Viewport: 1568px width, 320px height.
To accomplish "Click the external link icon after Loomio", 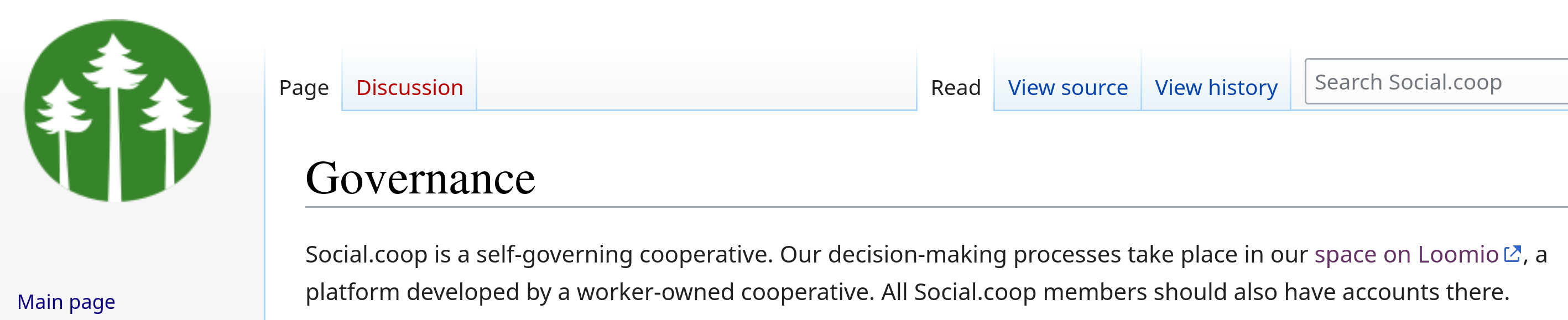I will point(1512,254).
